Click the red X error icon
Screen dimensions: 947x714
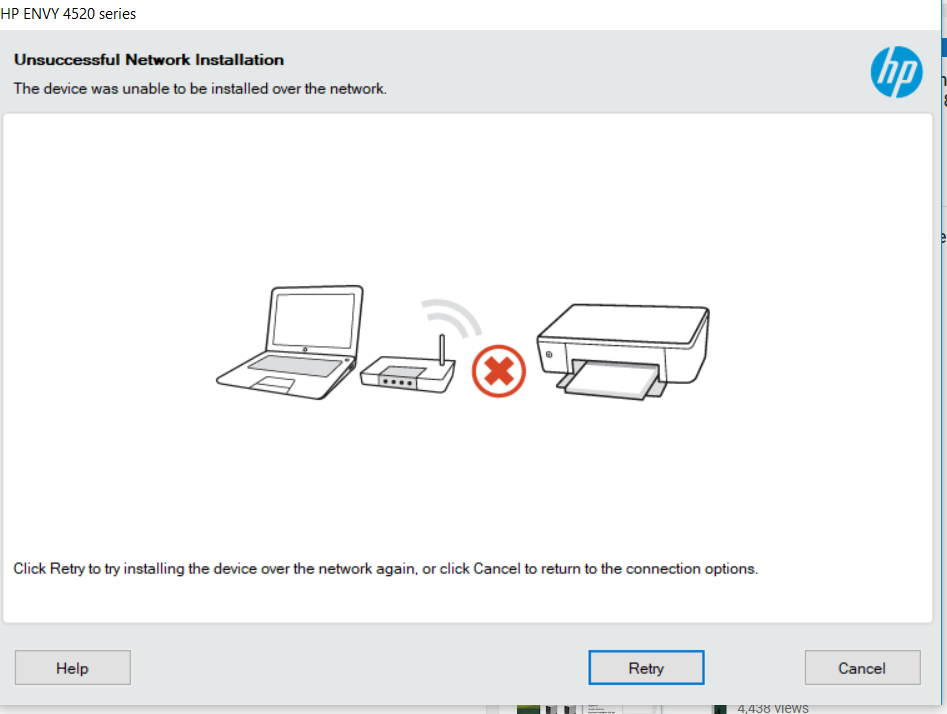[499, 371]
